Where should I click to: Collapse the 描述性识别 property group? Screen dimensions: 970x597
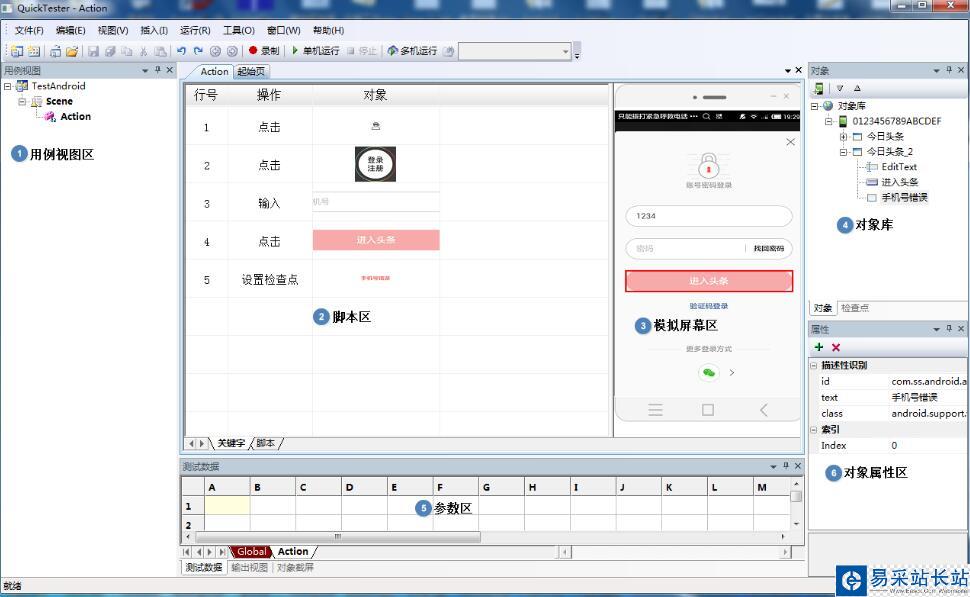pos(814,366)
